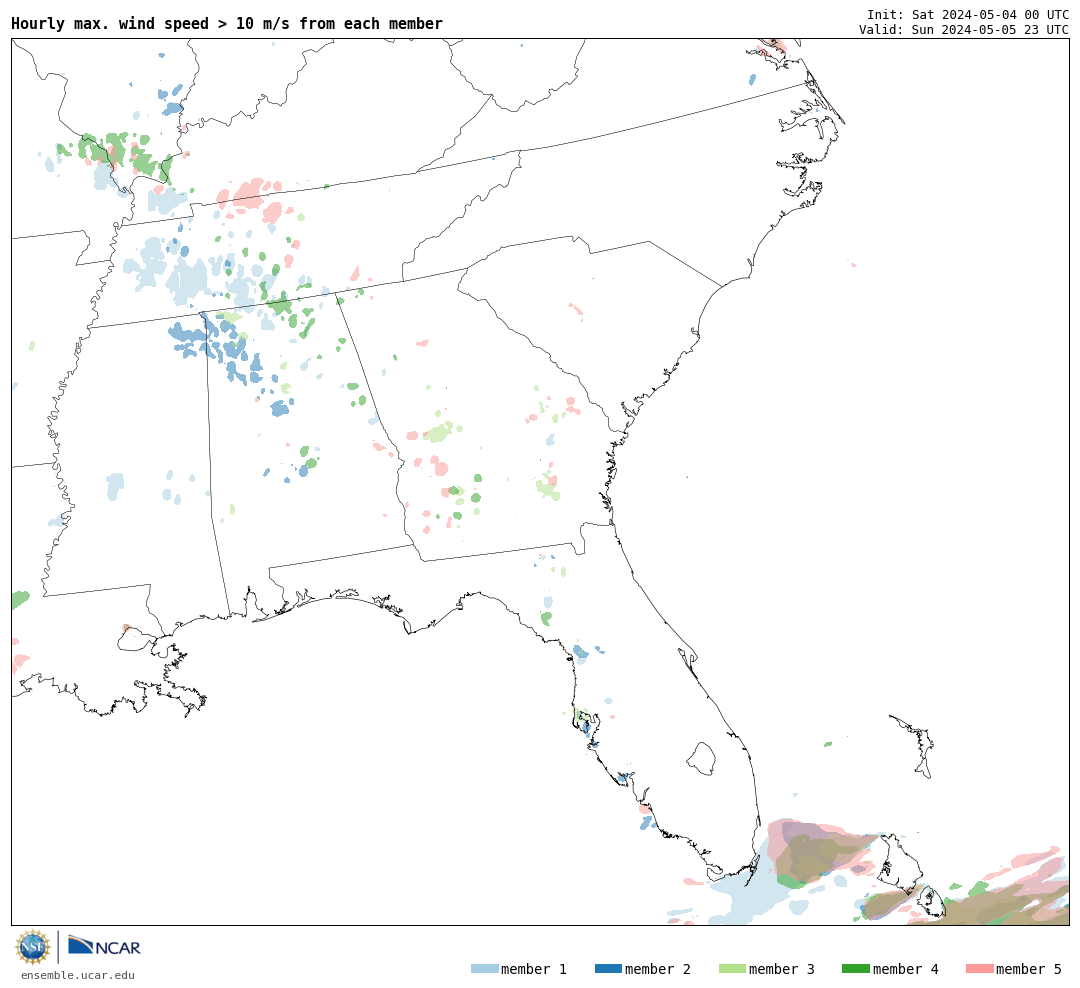Click the Valid time text line
1080x988 pixels.
coord(964,30)
